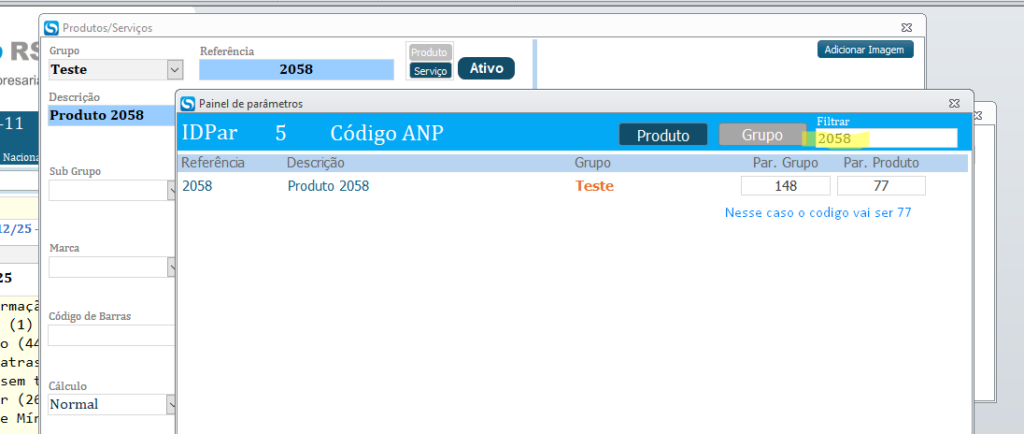This screenshot has height=434, width=1024.
Task: Click the Descrição field Produto 2058
Action: pyautogui.click(x=112, y=116)
